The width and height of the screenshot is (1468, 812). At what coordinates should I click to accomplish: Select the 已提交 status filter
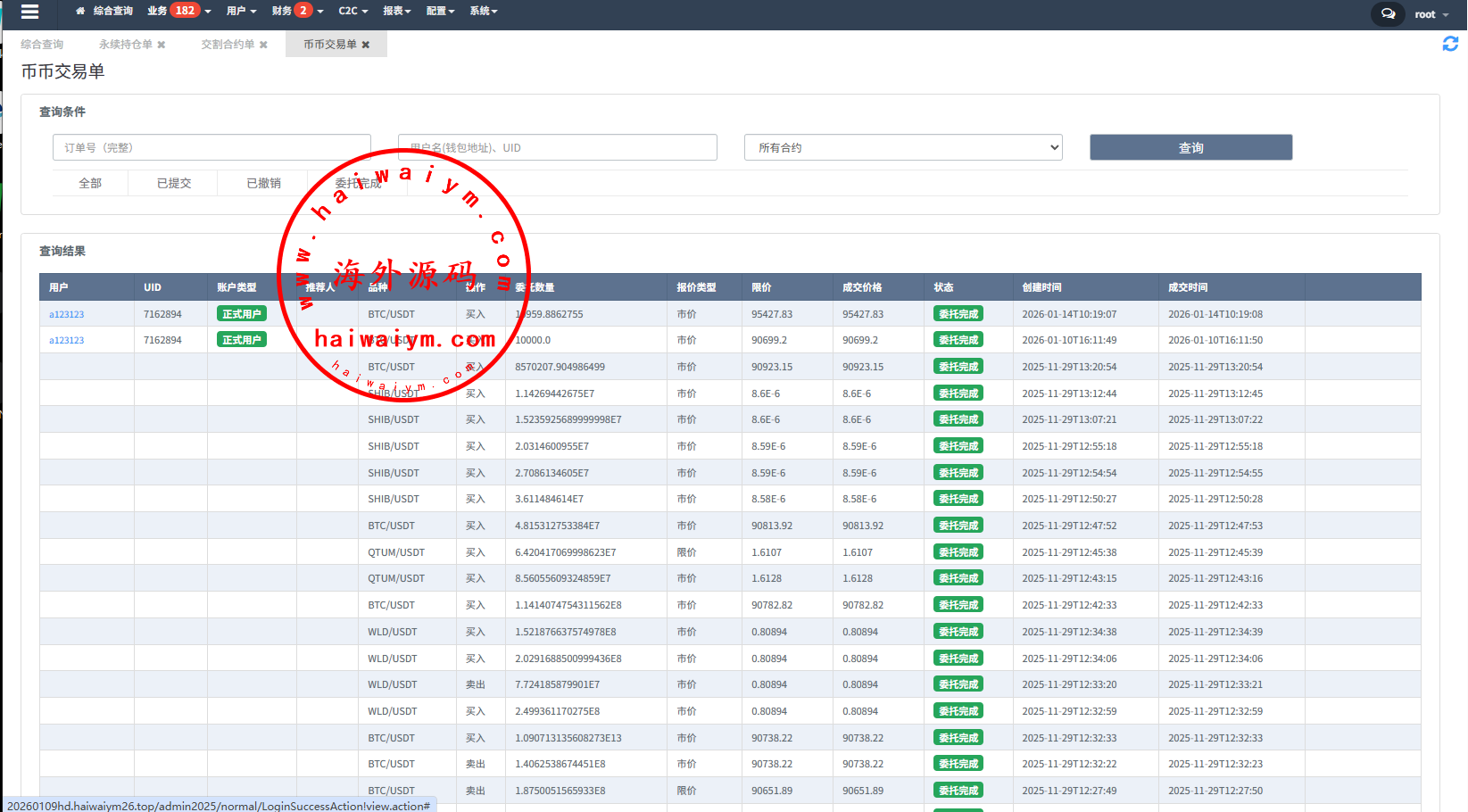coord(174,183)
